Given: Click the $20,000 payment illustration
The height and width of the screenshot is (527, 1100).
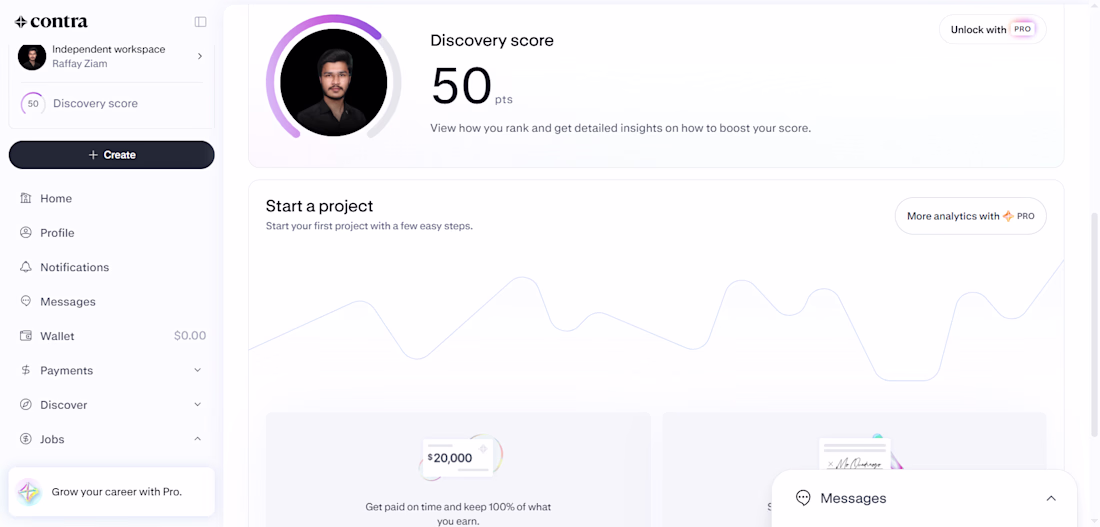Looking at the screenshot, I should (x=460, y=458).
